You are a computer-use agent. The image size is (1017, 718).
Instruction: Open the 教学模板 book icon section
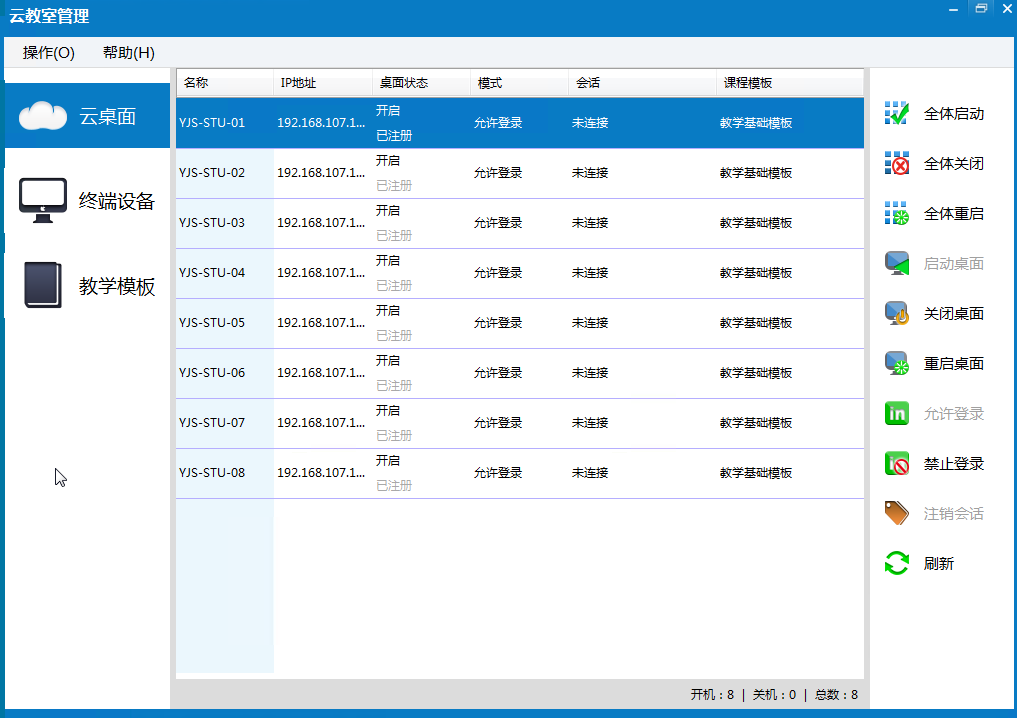[43, 286]
